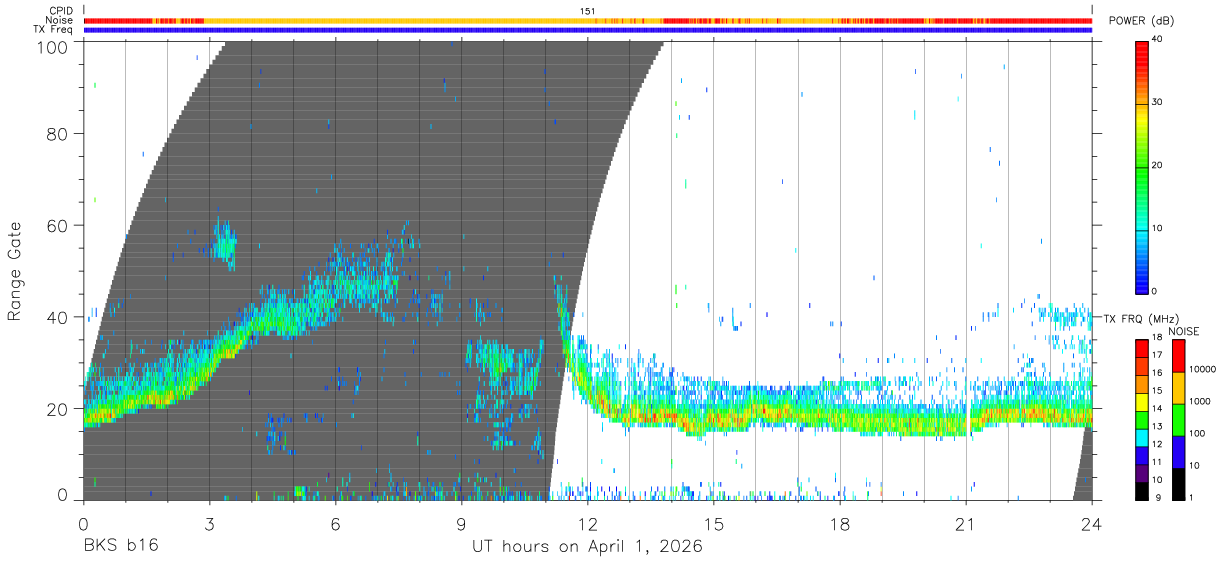Click the NOISE legend title

coord(1183,331)
